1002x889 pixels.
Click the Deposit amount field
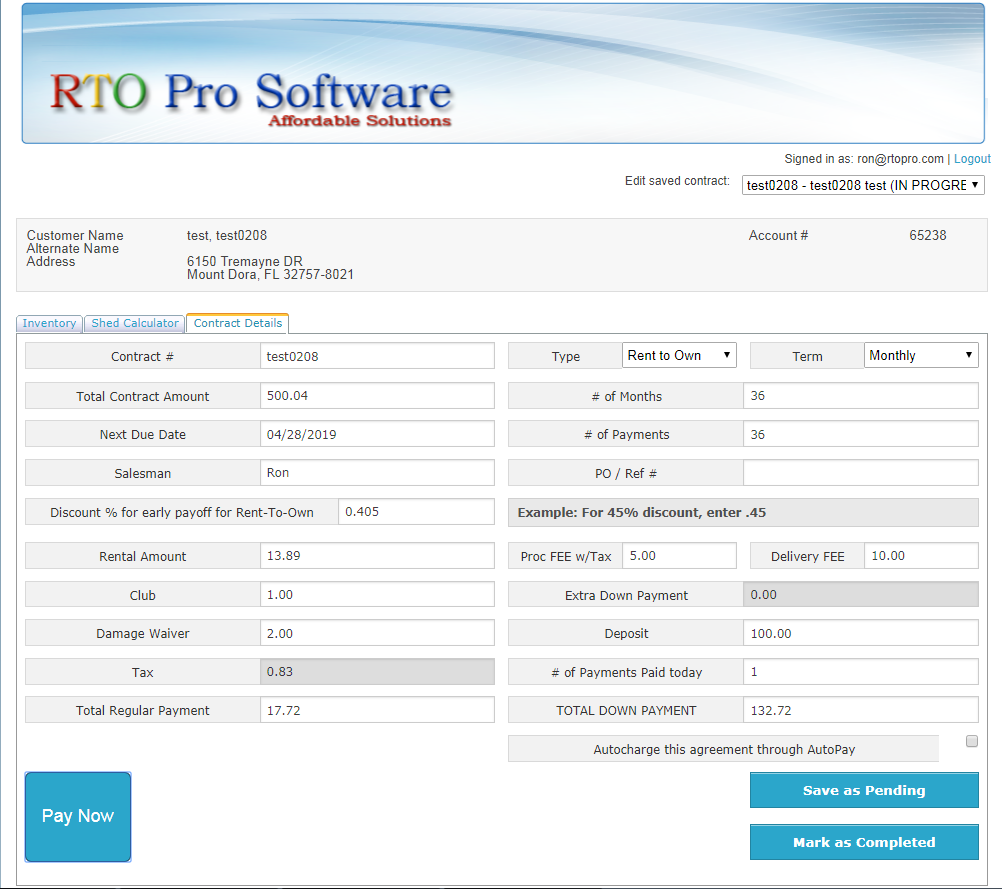point(860,633)
